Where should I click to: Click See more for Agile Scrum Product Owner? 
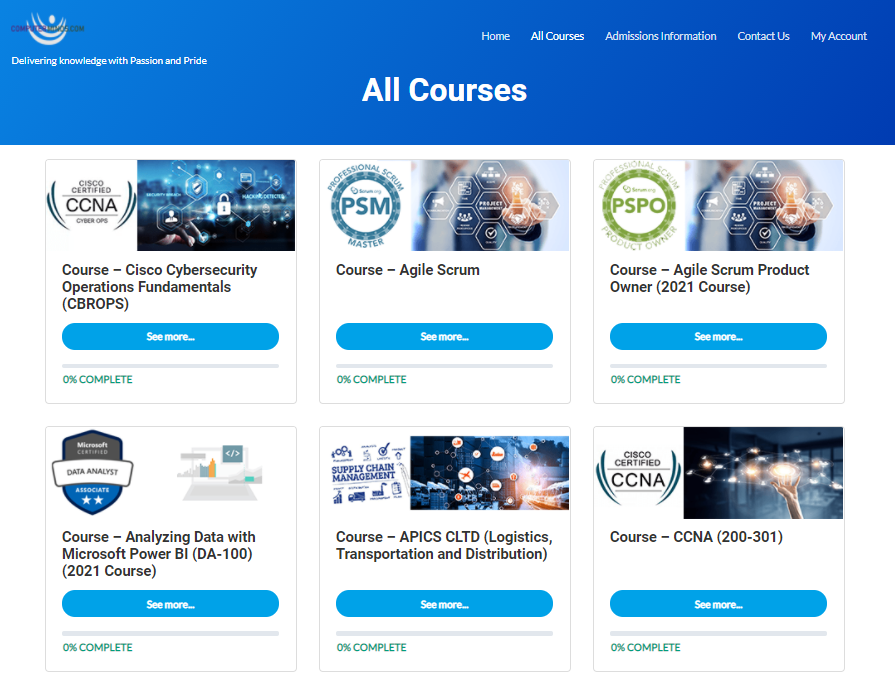point(718,336)
